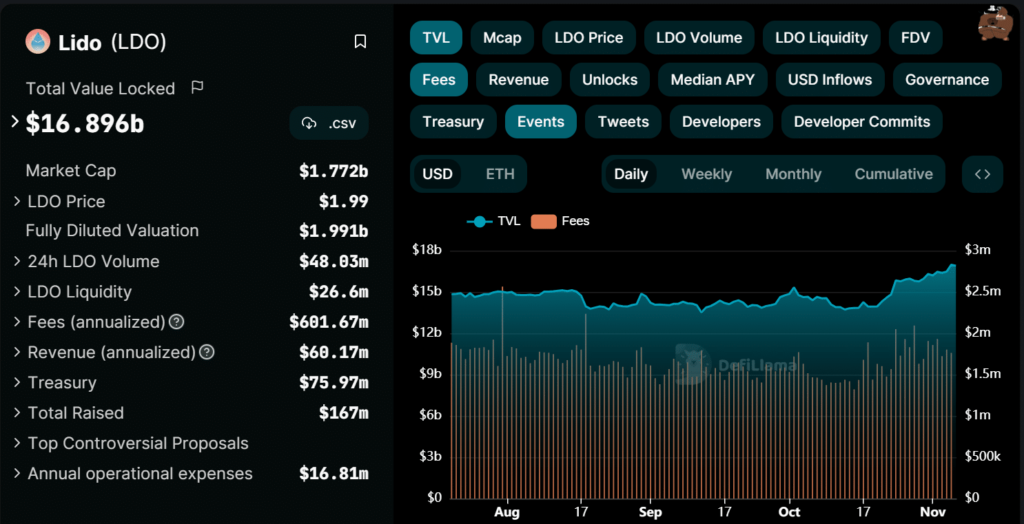Image resolution: width=1024 pixels, height=524 pixels.
Task: Open the embed code brackets button
Action: [x=982, y=174]
